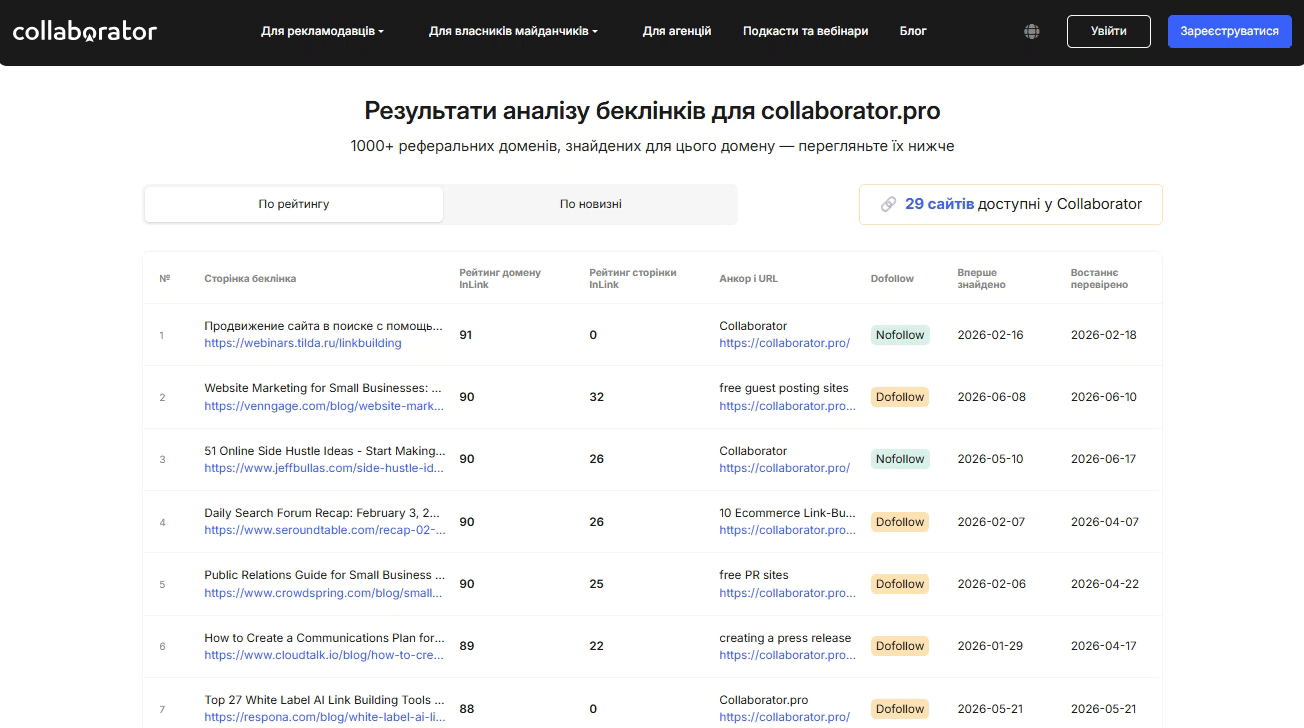Screen dimensions: 1304x728
Task: Open Подкасти та вебінари page
Action: pyautogui.click(x=805, y=31)
